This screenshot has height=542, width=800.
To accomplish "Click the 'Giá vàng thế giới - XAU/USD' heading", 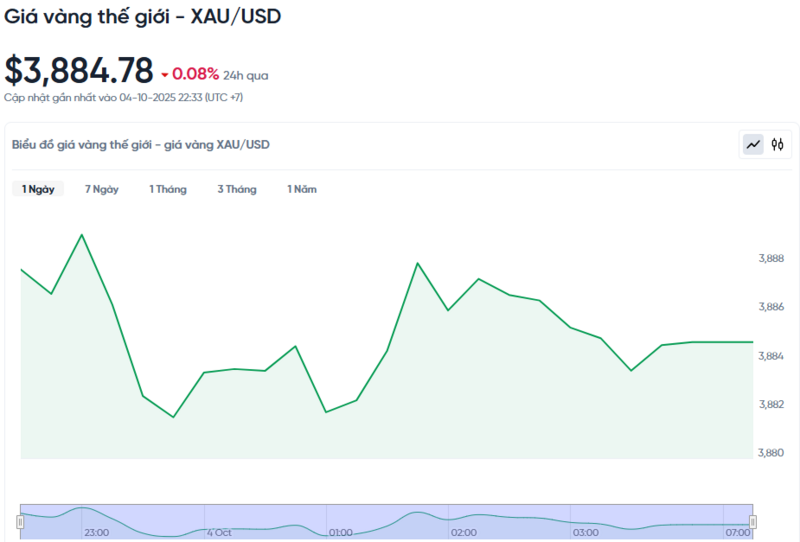I will tap(143, 17).
